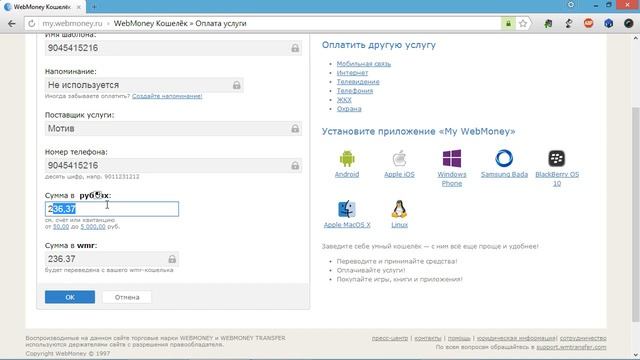Click the 50.00 minimum amount link
This screenshot has height=360, width=640.
pyautogui.click(x=61, y=227)
